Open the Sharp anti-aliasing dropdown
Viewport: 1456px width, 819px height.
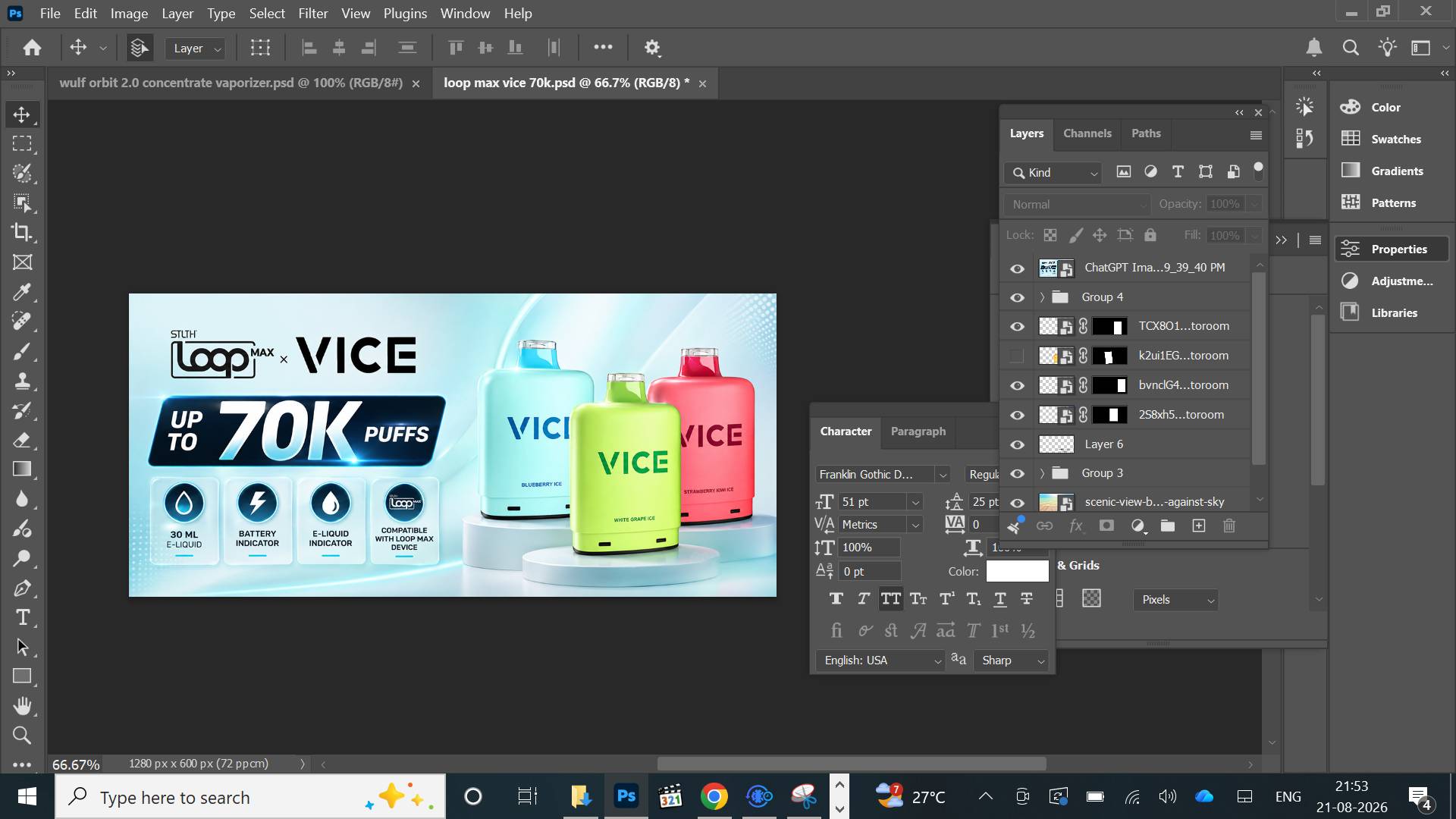[1012, 661]
